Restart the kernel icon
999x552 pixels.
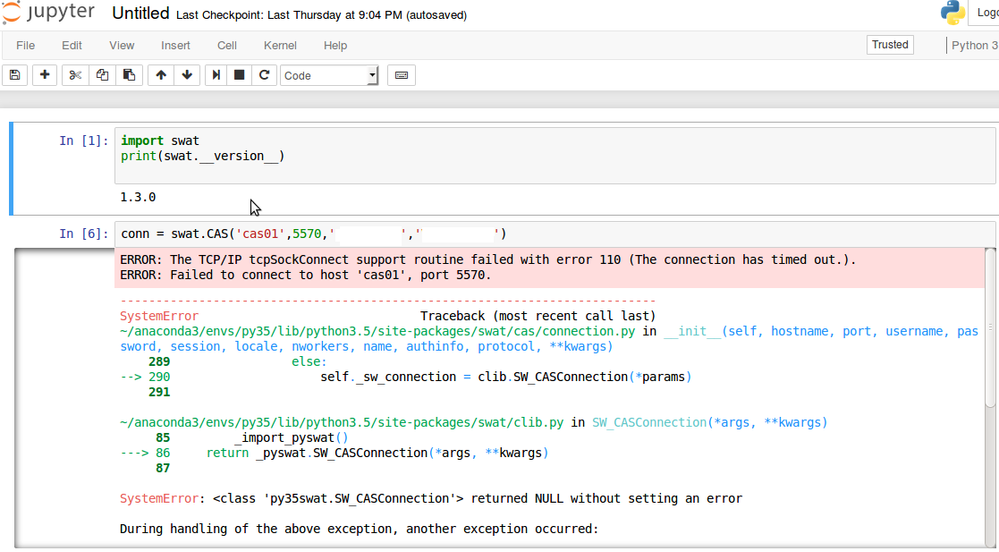[264, 75]
